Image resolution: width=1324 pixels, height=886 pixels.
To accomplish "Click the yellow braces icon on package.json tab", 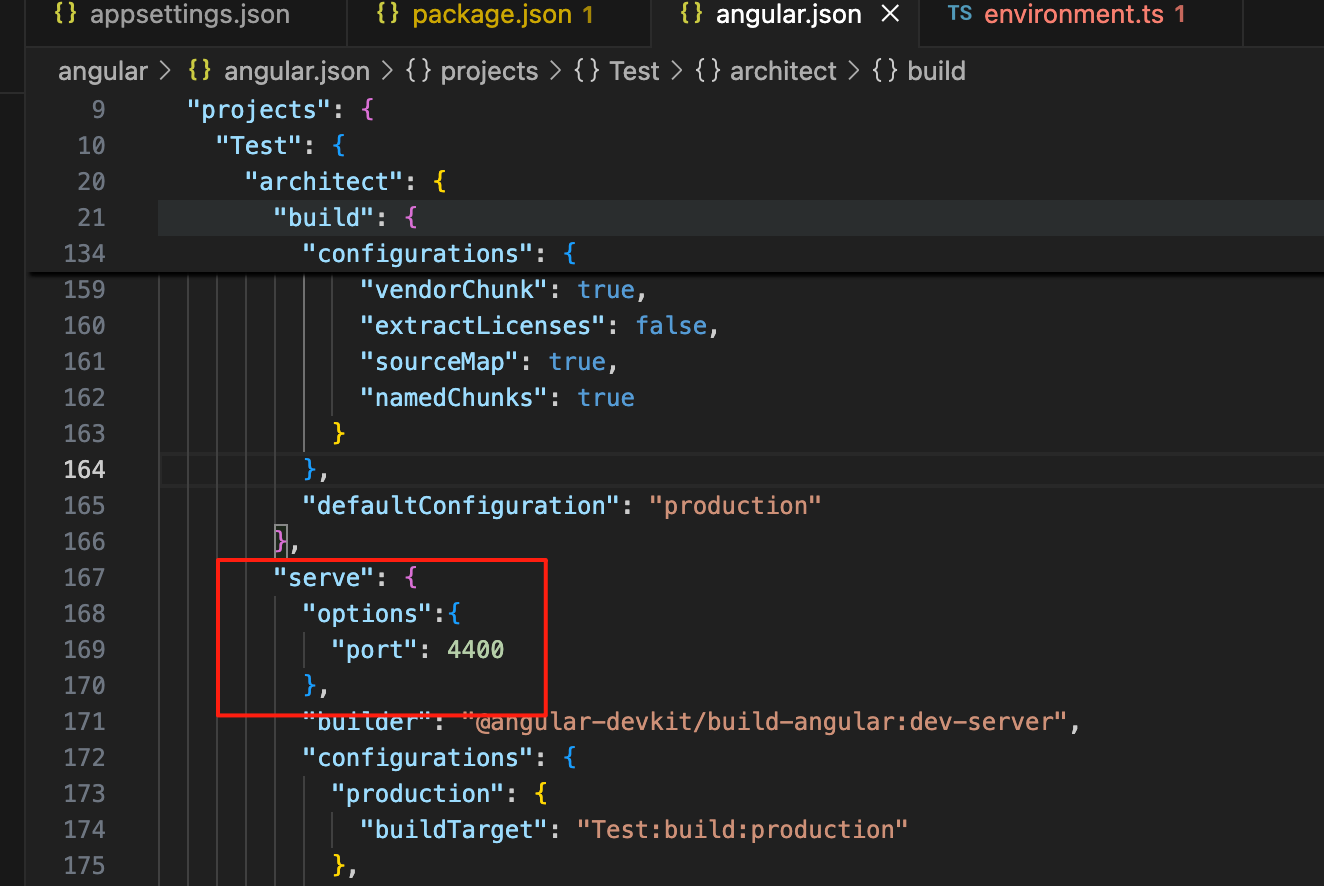I will (390, 15).
